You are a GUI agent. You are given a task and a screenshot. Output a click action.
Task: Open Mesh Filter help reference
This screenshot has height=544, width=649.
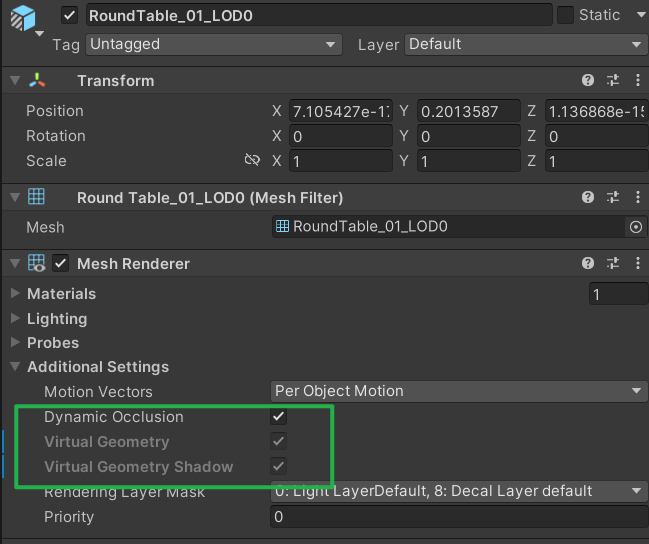point(588,198)
